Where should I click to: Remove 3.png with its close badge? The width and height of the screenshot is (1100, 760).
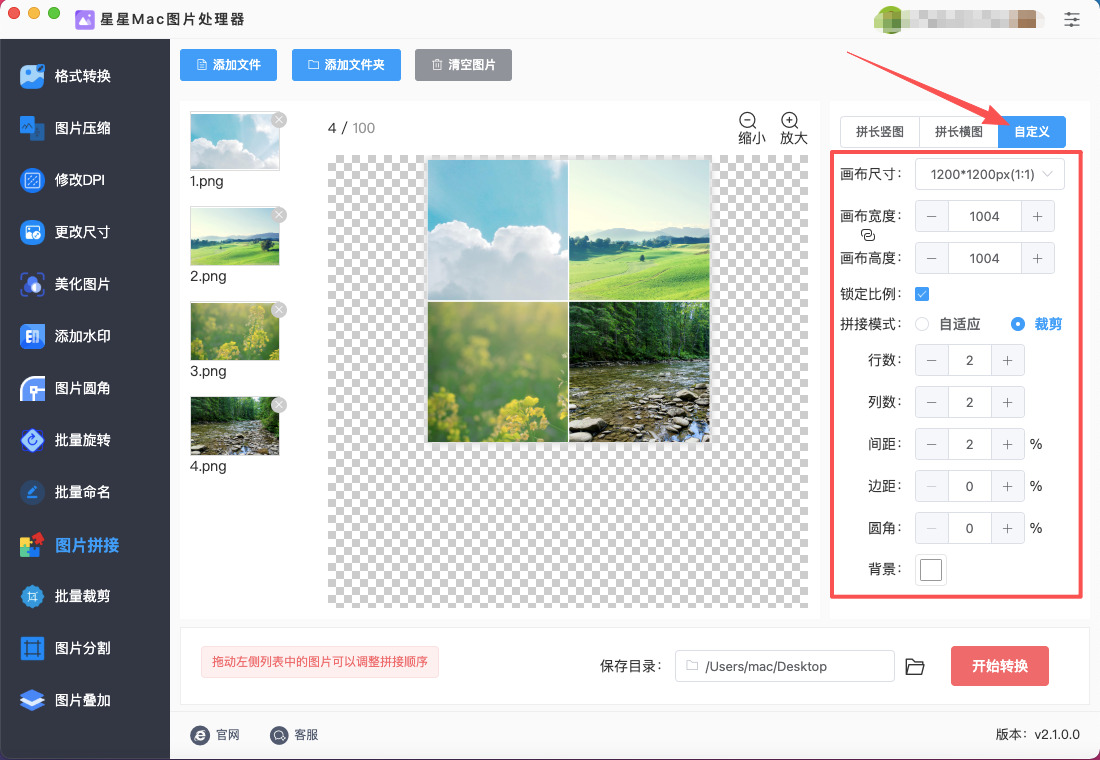279,310
